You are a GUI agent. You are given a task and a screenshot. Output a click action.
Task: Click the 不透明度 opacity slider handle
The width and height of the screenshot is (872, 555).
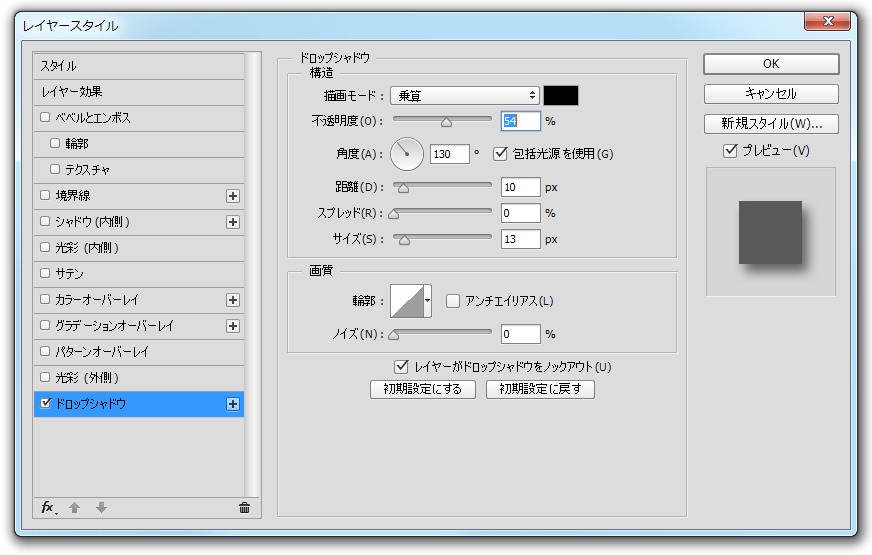pyautogui.click(x=446, y=122)
